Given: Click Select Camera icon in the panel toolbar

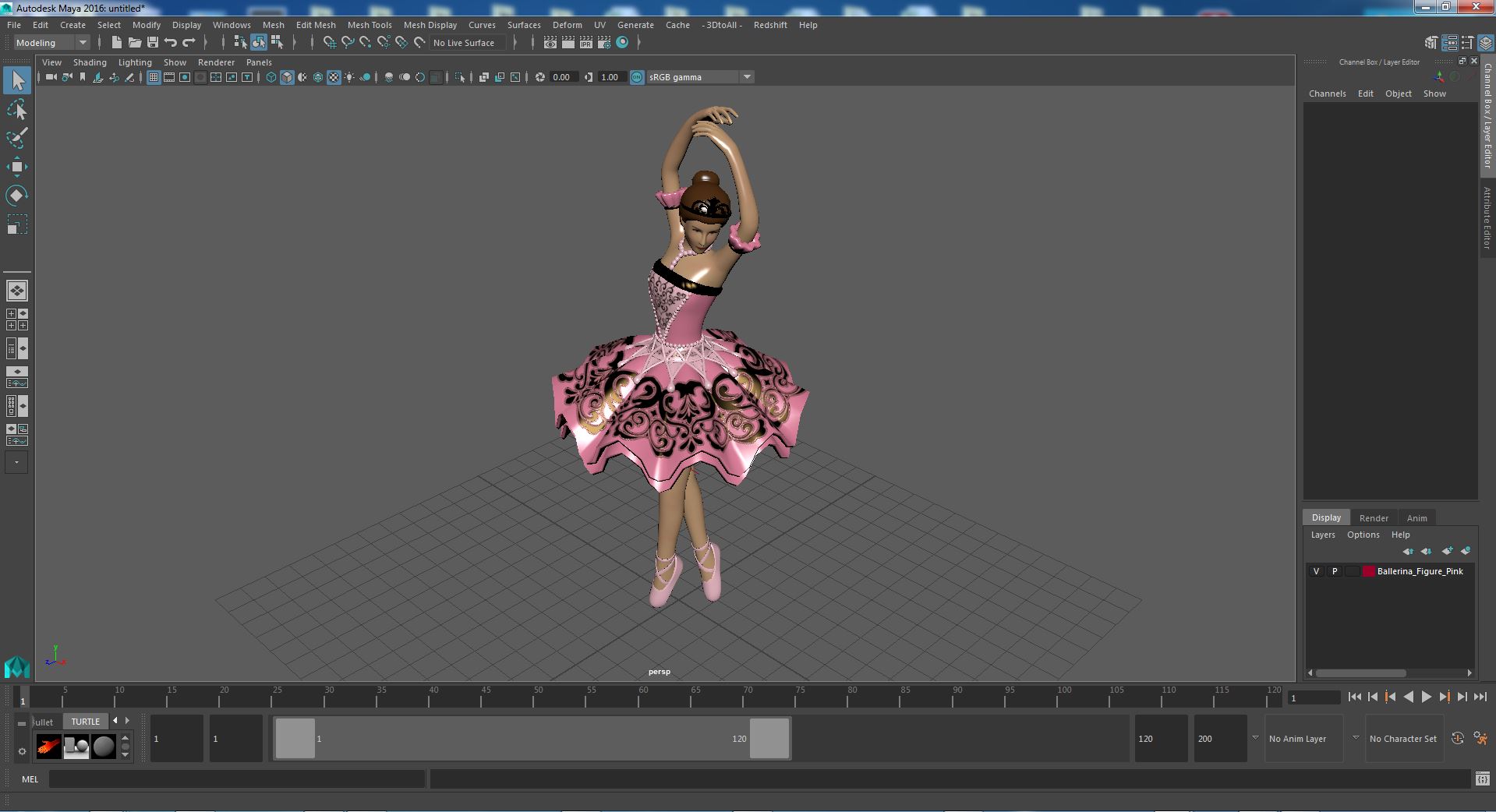Looking at the screenshot, I should pos(51,77).
